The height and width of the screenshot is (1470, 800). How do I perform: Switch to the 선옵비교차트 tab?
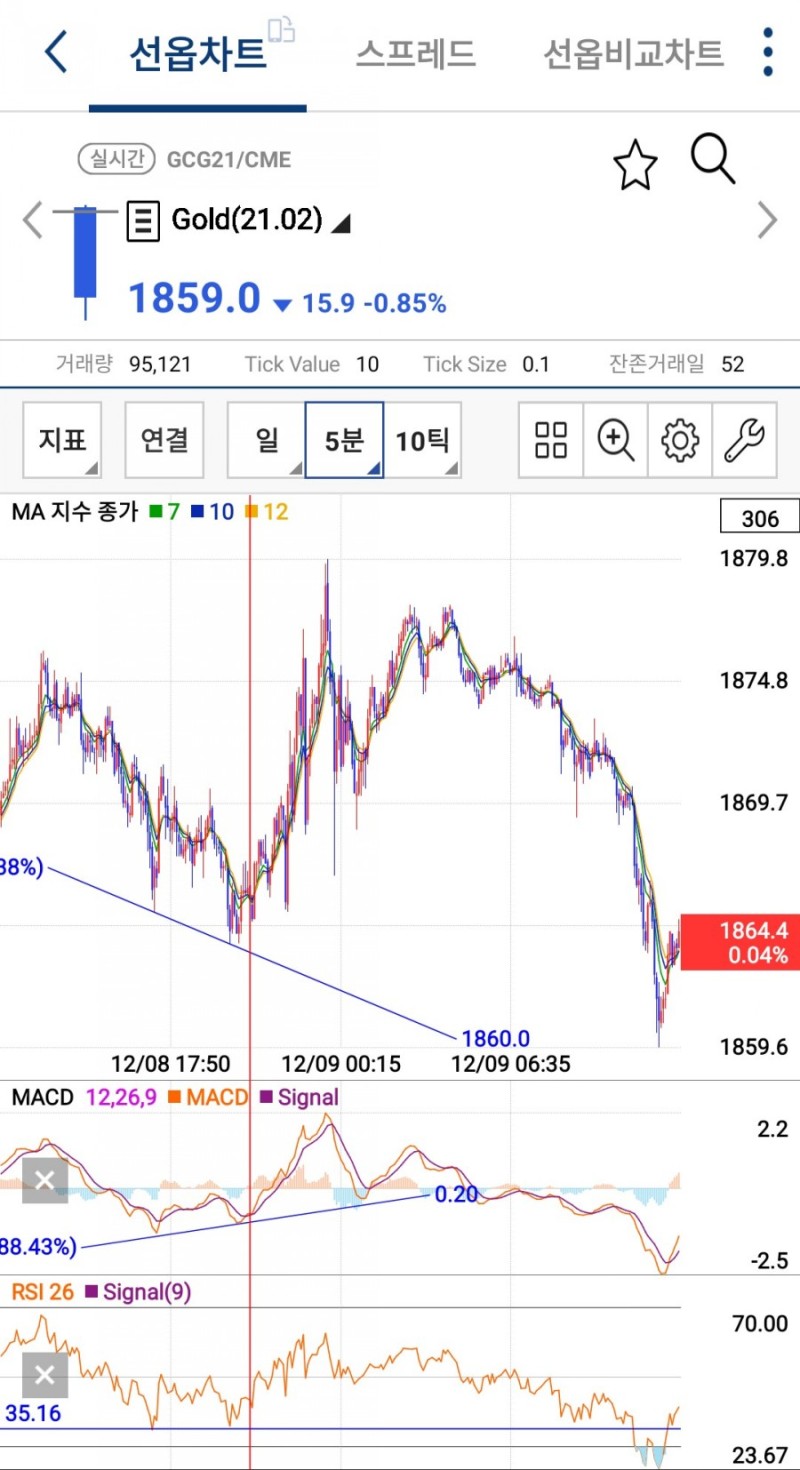tap(633, 53)
